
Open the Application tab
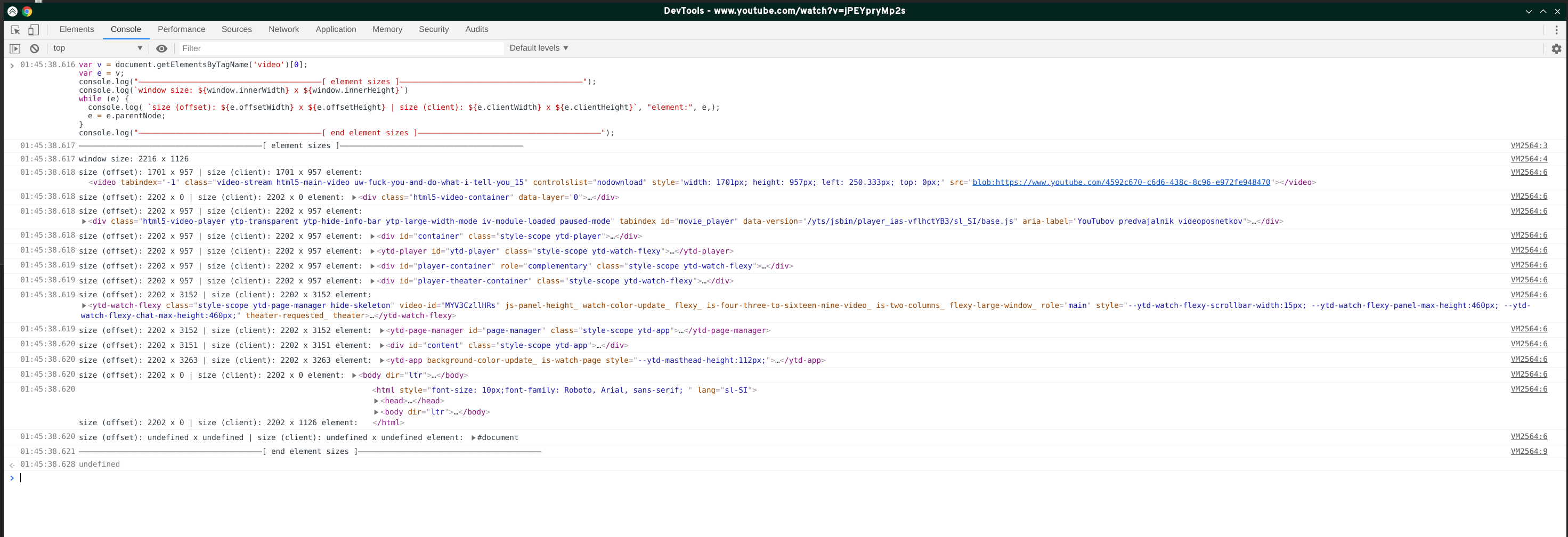(336, 29)
